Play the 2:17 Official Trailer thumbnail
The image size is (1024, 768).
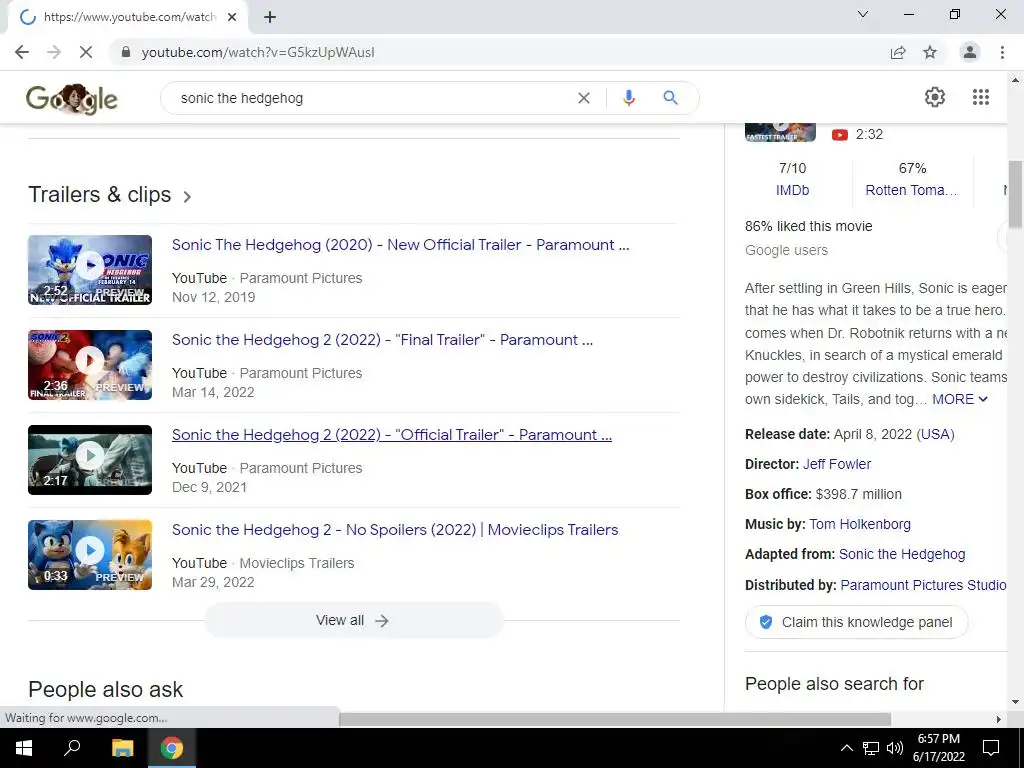tap(90, 460)
